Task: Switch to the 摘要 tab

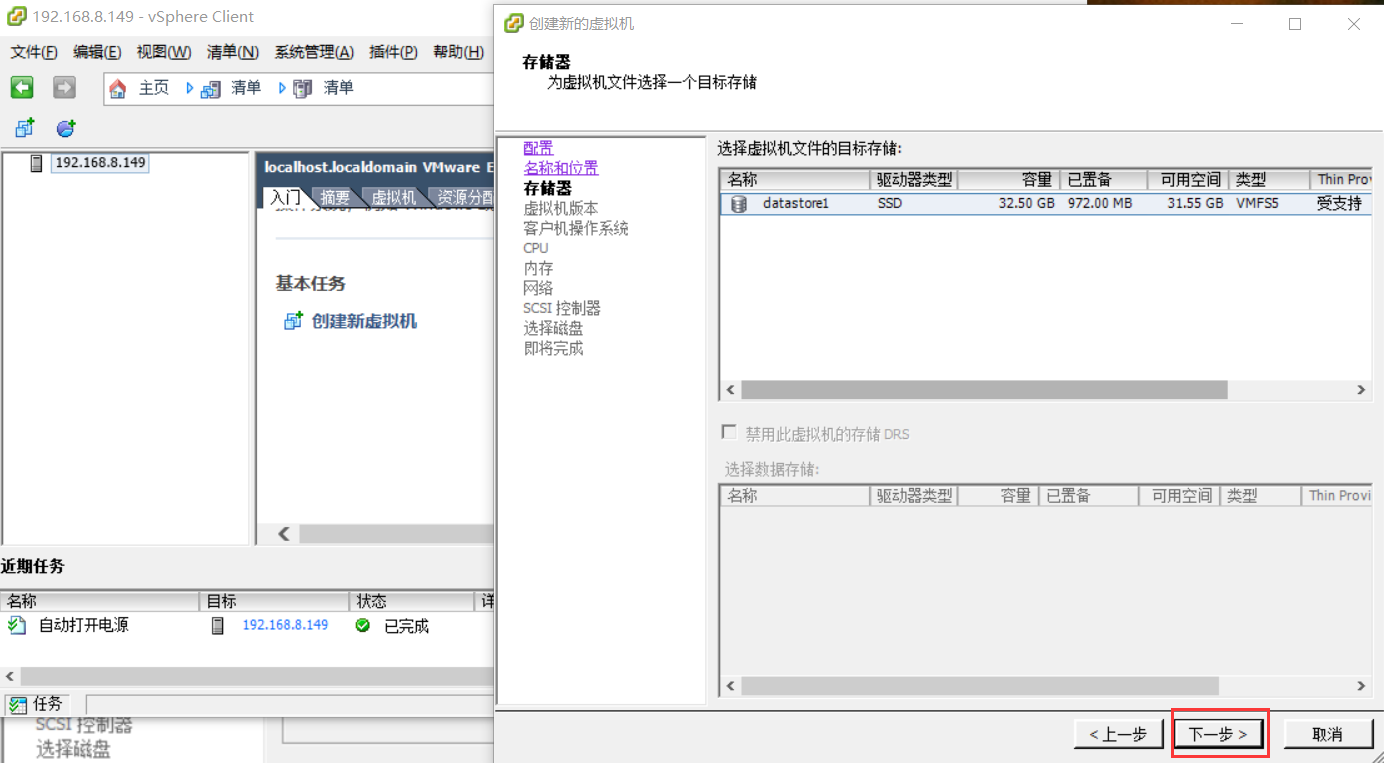Action: (335, 197)
